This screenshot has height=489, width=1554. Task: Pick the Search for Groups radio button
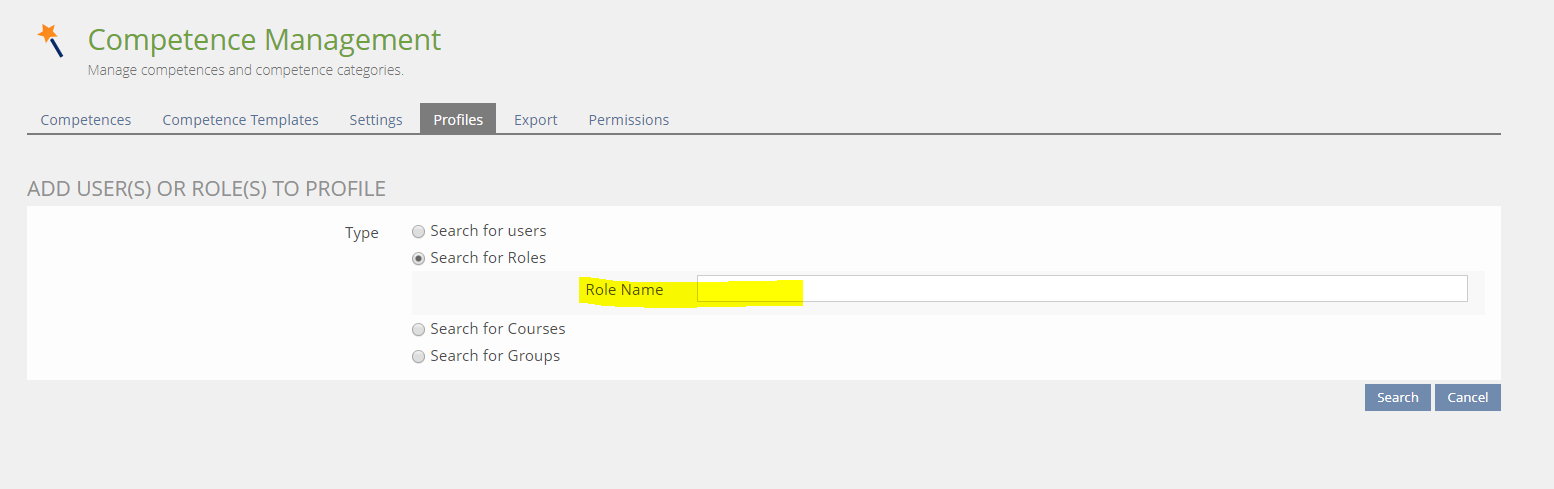419,356
